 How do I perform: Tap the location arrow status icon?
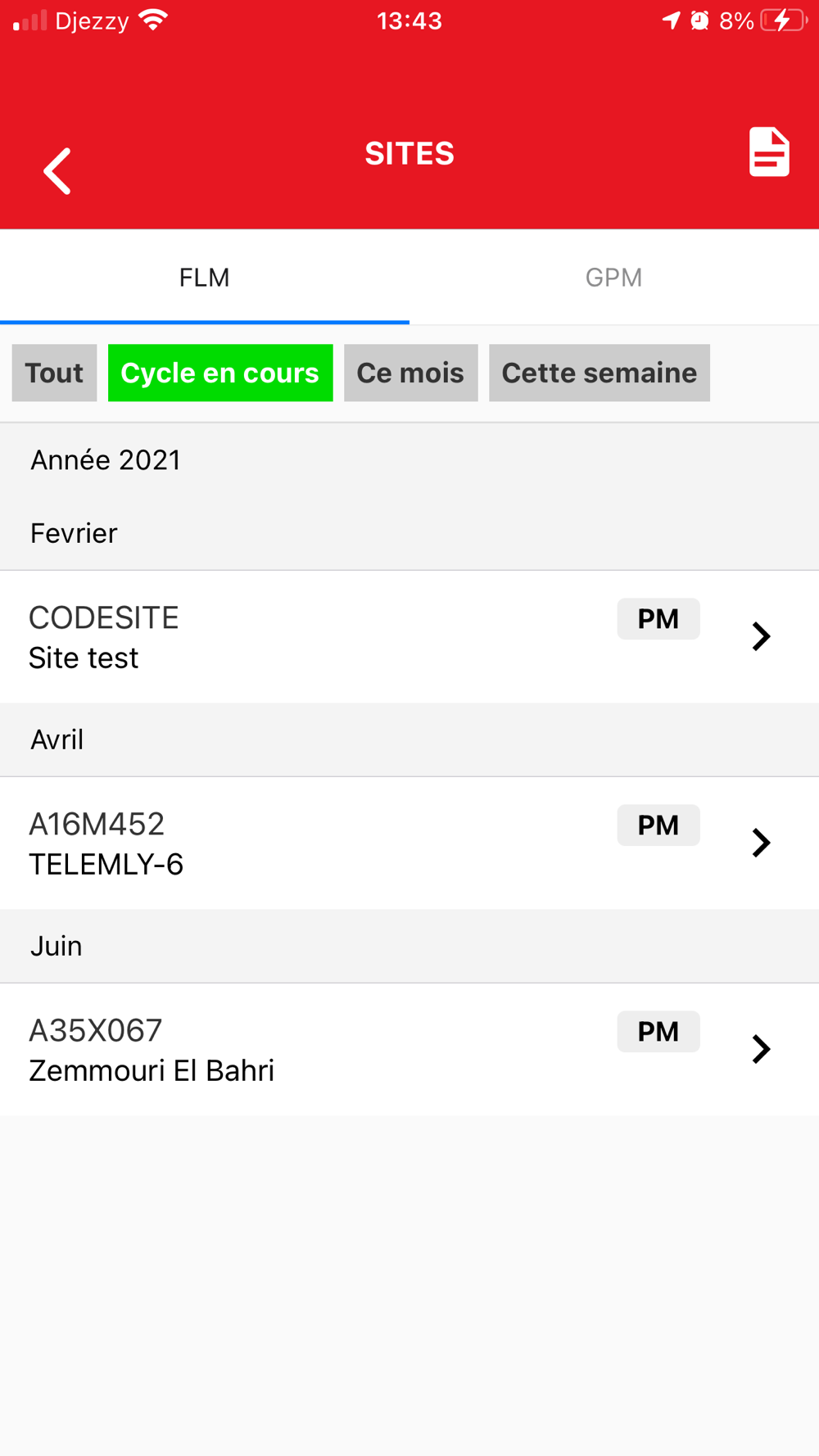click(671, 20)
